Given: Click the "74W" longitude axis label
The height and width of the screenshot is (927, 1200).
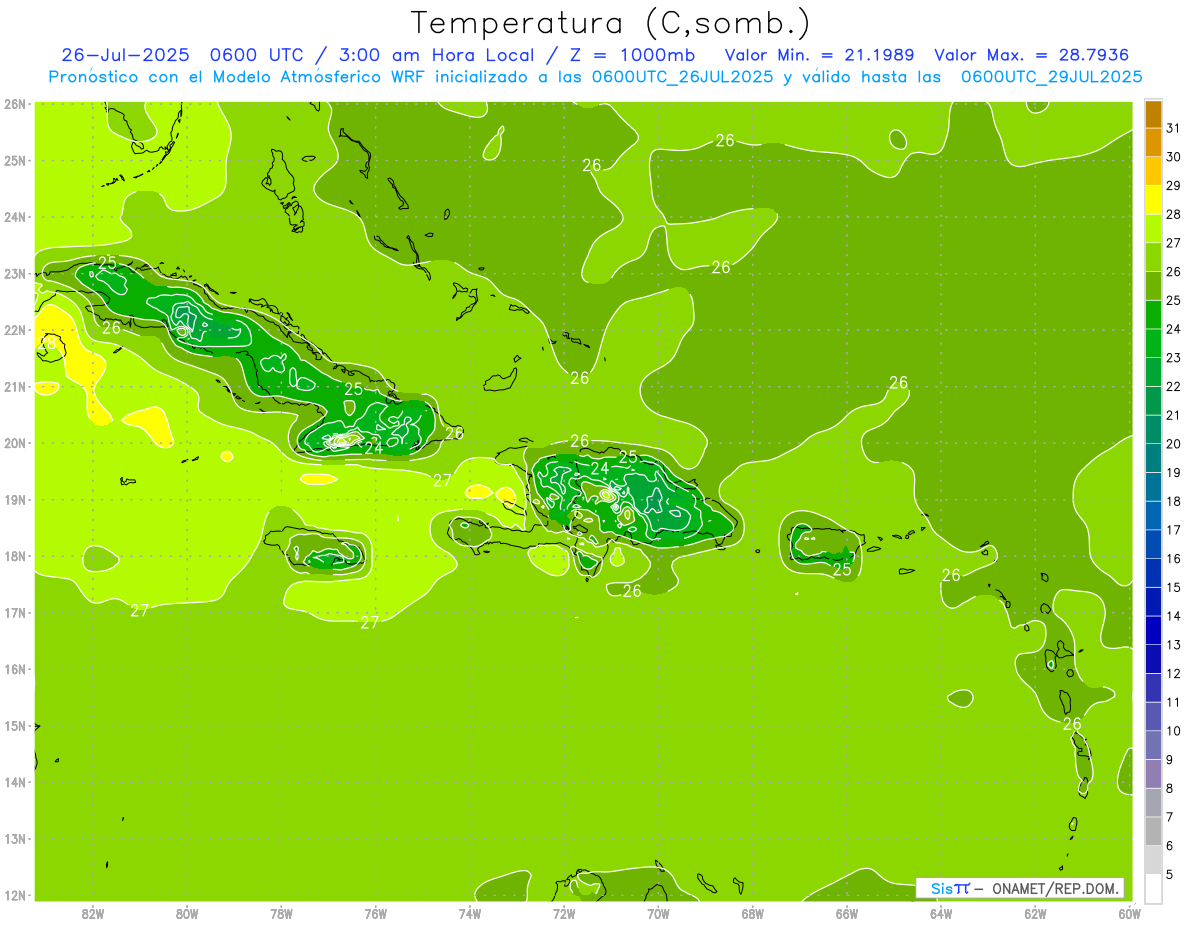Looking at the screenshot, I should (469, 914).
